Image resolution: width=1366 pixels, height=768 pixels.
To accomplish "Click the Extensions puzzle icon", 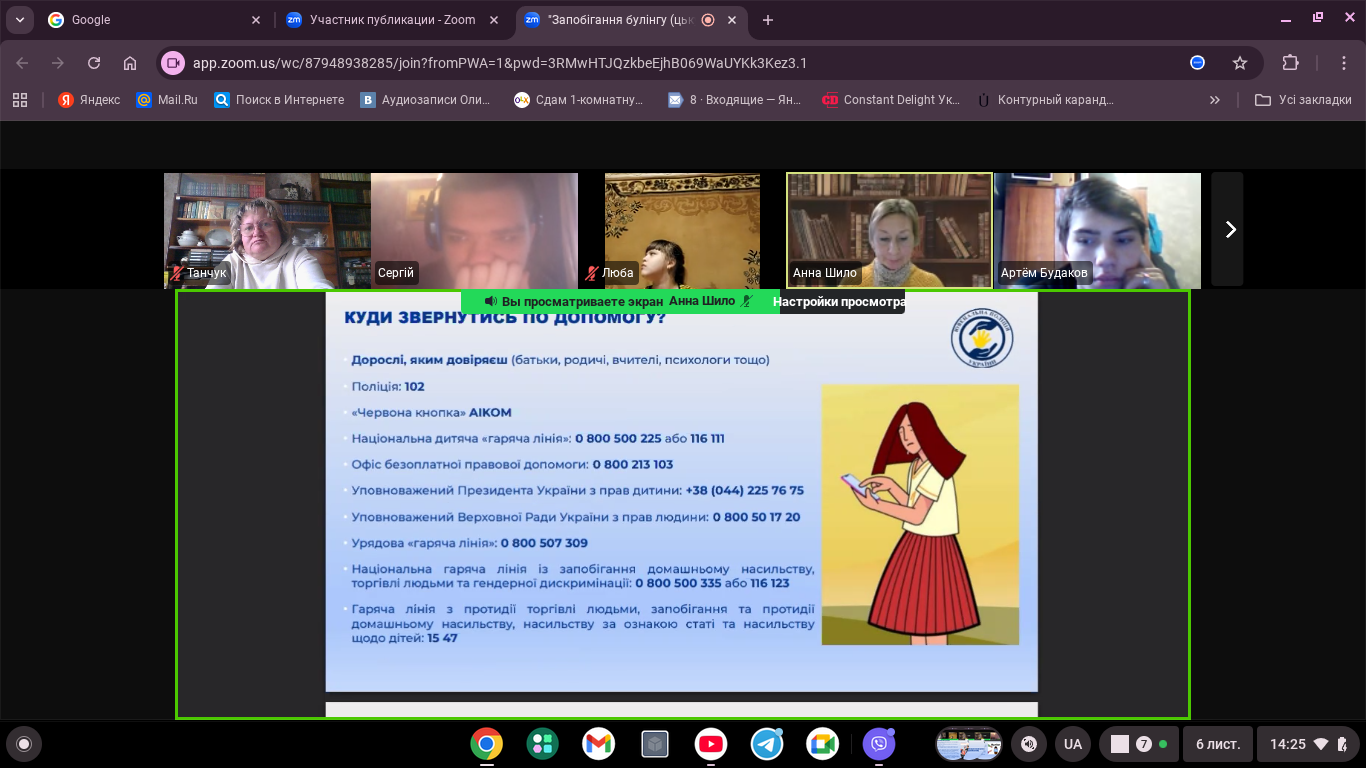I will [1290, 63].
